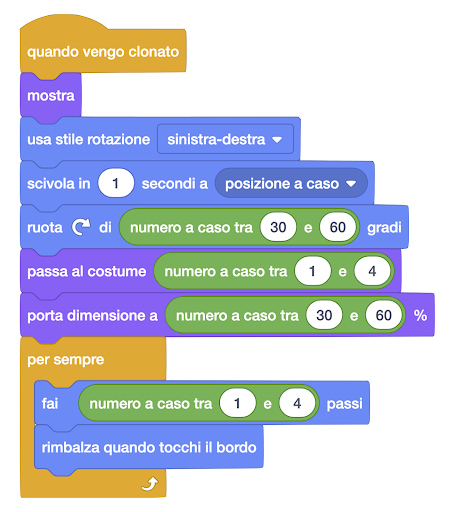Click the clockwise rotate arrow icon
Viewport: 457px width, 512px height.
[x=81, y=227]
